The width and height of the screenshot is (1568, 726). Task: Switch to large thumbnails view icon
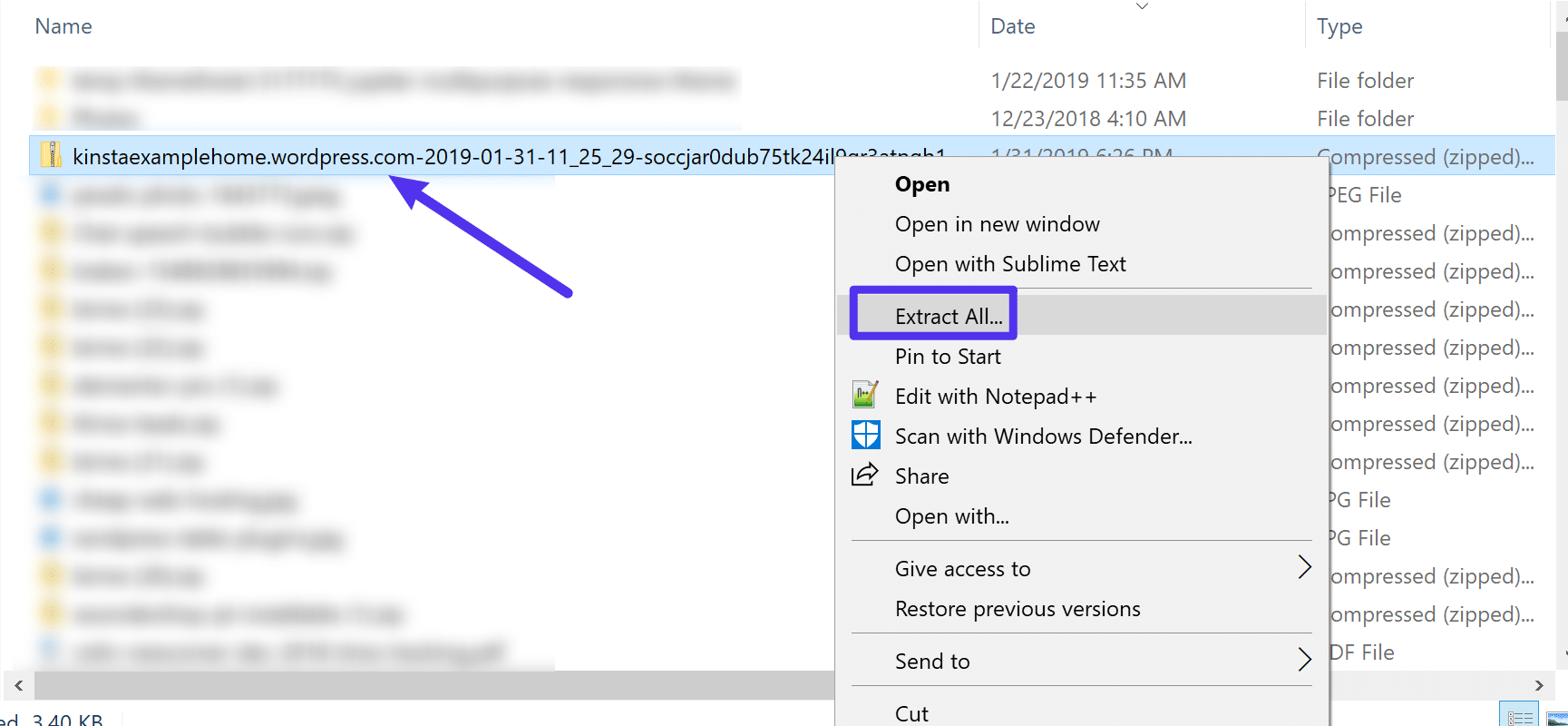click(x=1556, y=718)
